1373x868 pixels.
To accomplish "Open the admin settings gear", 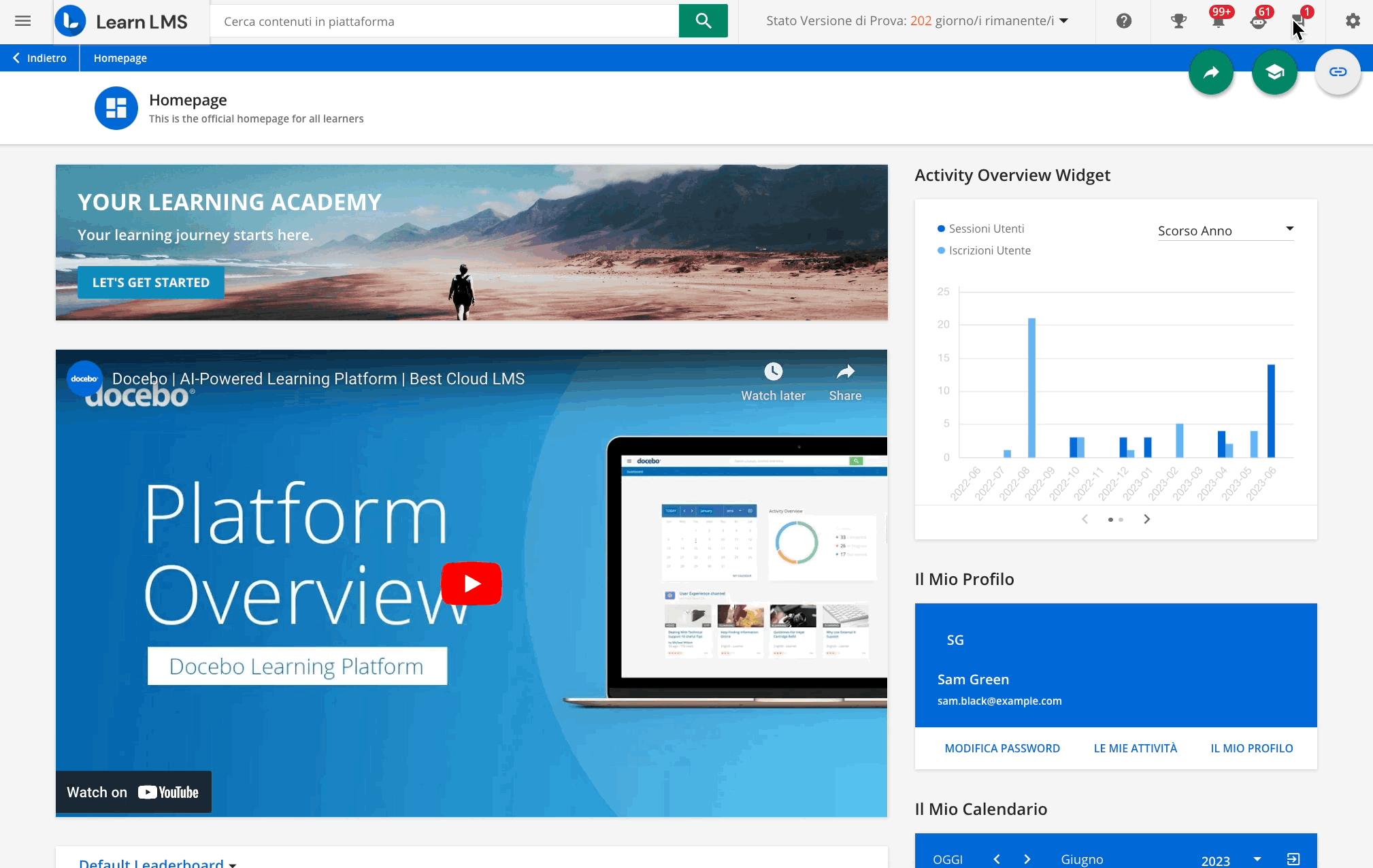I will (1353, 20).
